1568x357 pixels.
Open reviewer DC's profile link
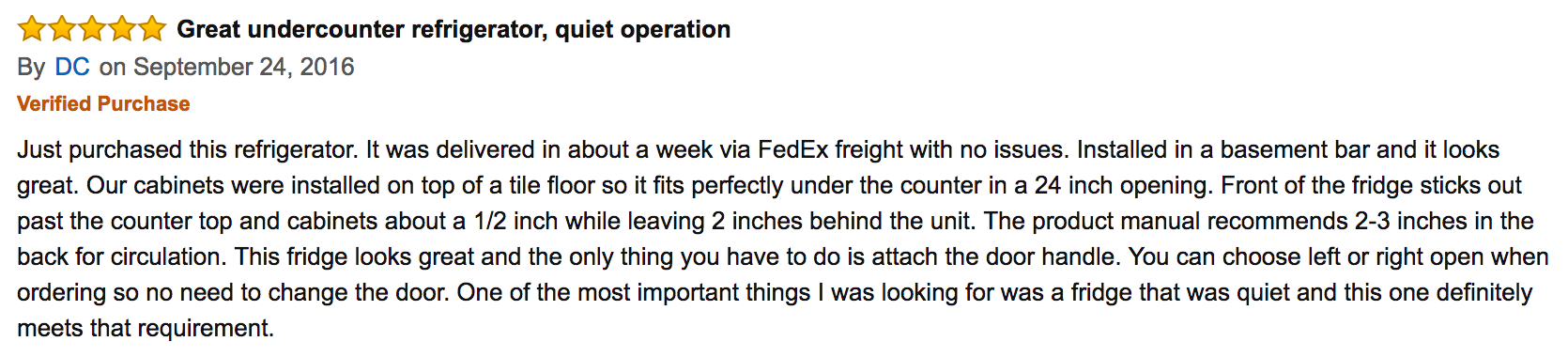(x=72, y=67)
